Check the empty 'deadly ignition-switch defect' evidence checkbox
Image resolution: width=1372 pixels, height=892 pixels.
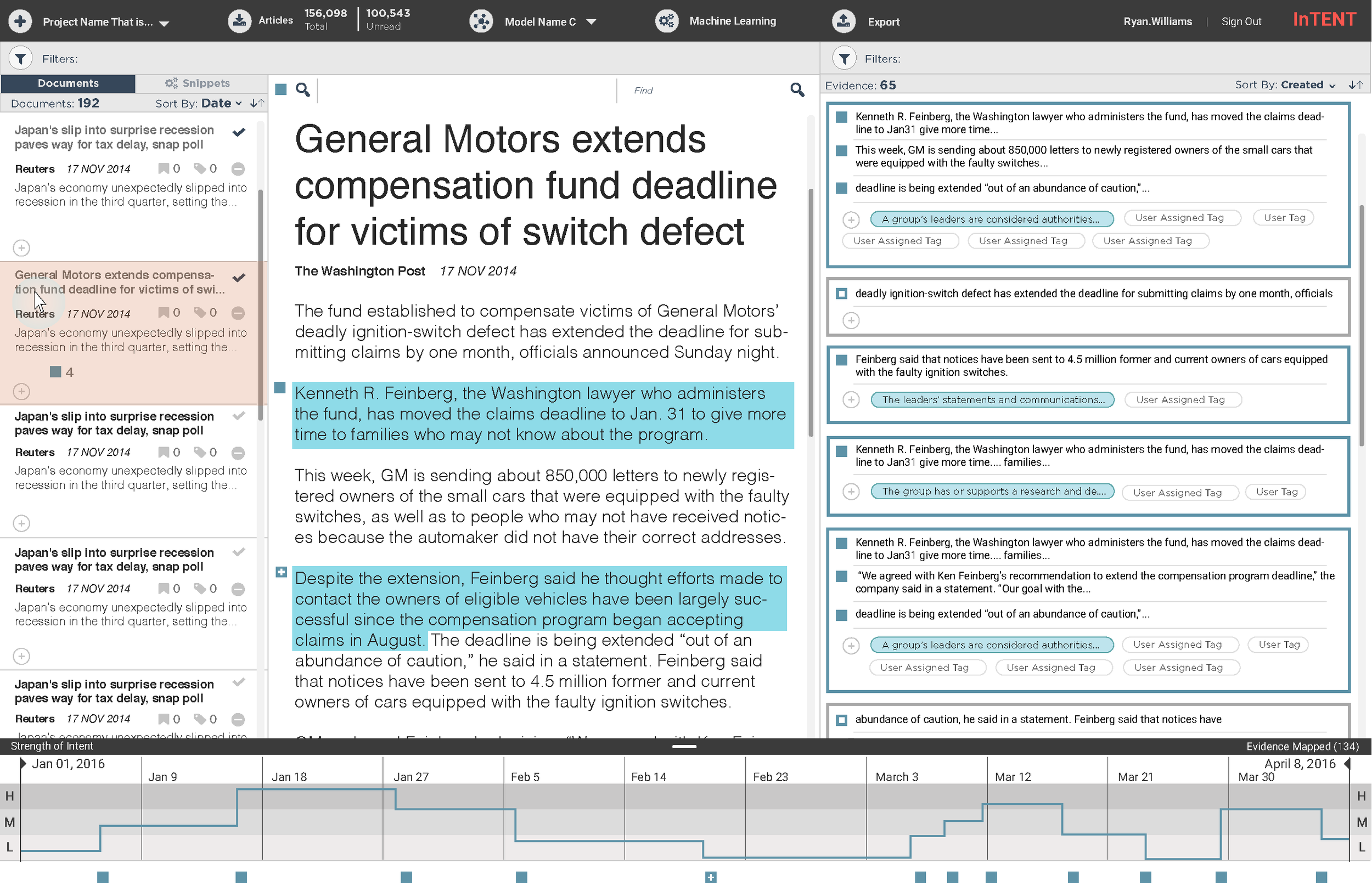pos(842,294)
